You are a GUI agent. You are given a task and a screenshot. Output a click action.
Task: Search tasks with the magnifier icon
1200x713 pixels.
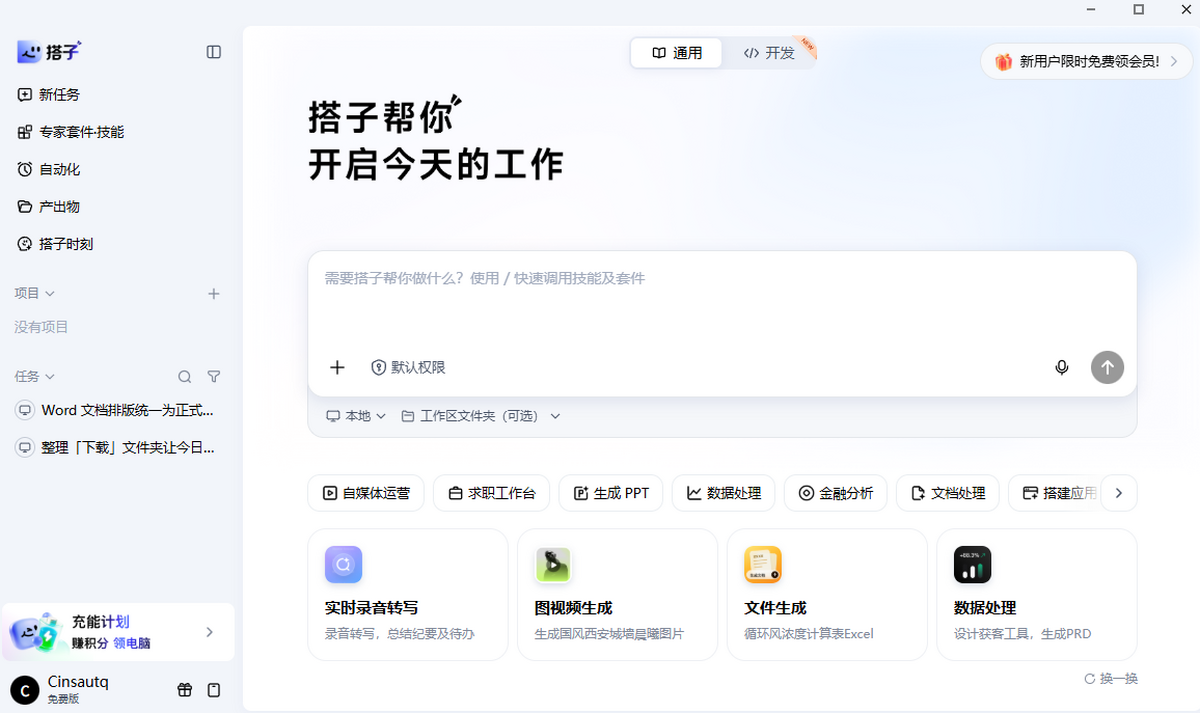[x=184, y=377]
